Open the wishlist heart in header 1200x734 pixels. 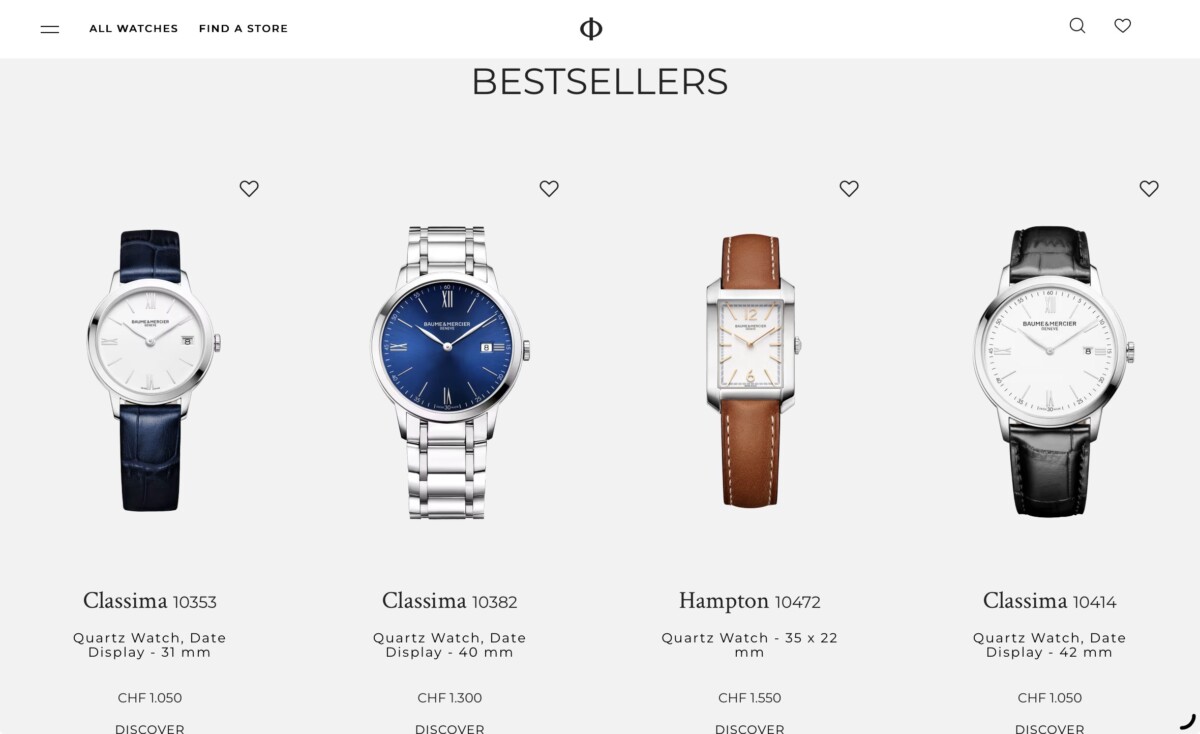[1123, 26]
